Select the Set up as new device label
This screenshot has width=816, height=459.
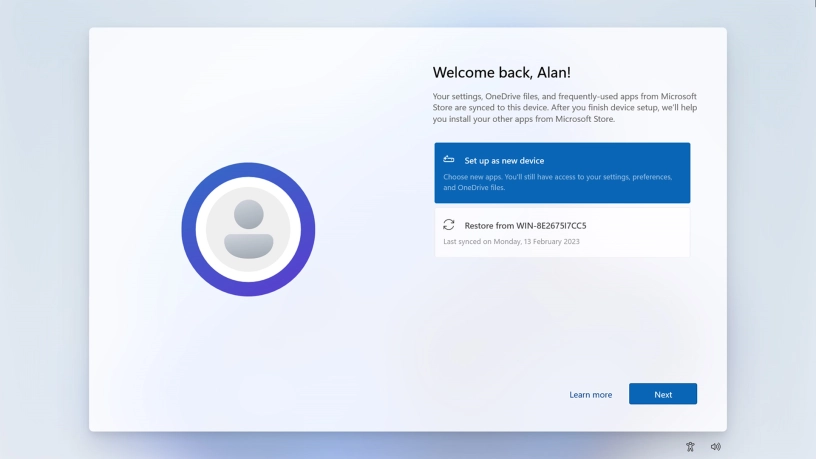(504, 161)
